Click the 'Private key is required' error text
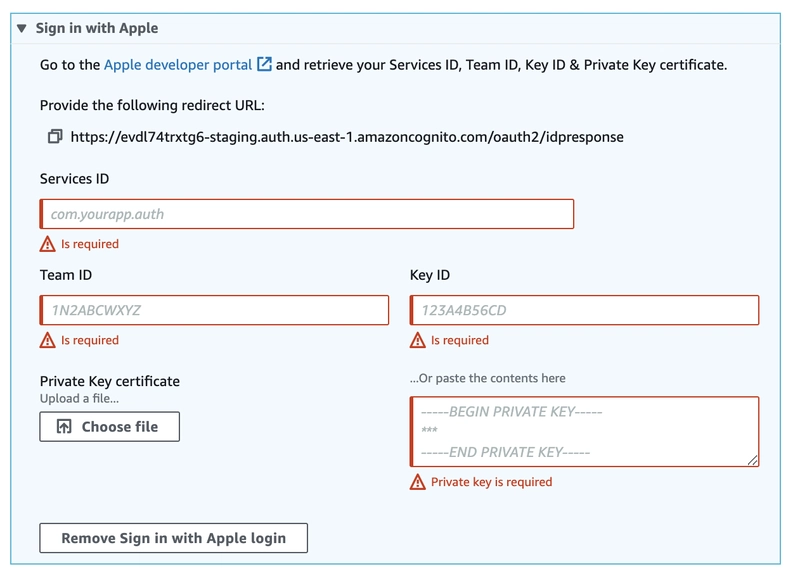Viewport: 800px width, 576px height. tap(491, 482)
